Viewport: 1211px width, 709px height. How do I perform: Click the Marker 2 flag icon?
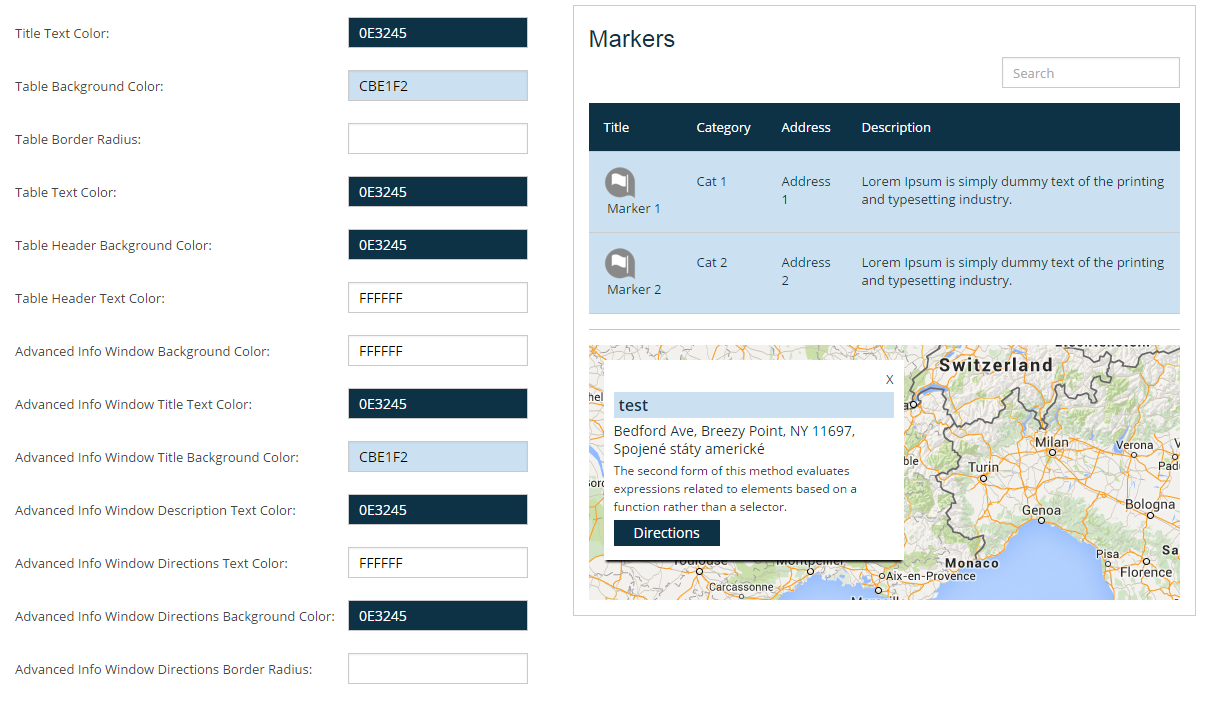coord(620,264)
